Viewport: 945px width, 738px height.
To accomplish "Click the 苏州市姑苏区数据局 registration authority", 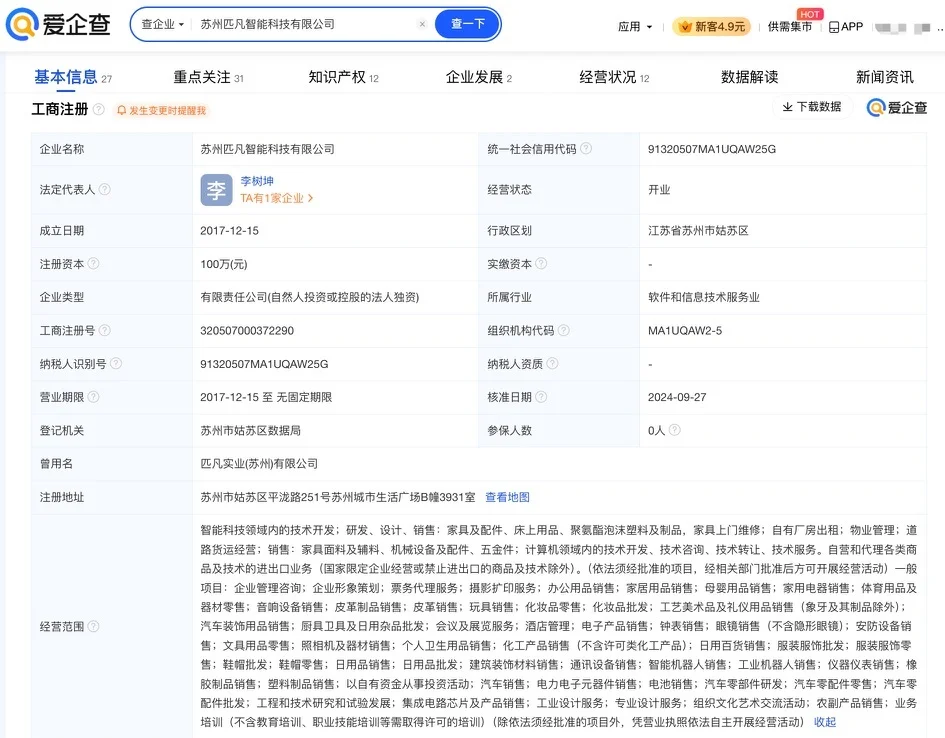I will 251,431.
